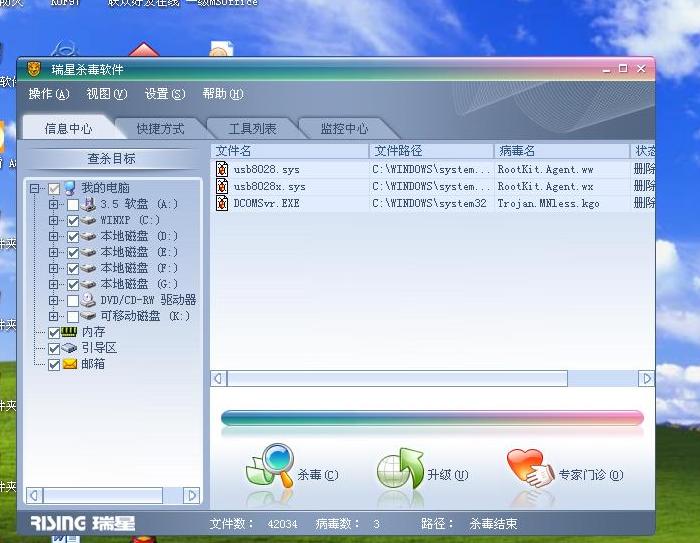Click left arrow of tree panel scrollbar
Screen dimensions: 700x543
[x=34, y=495]
